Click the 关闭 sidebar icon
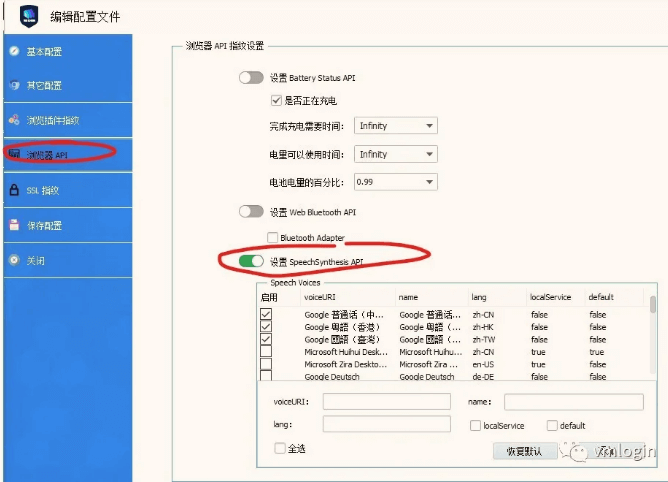The height and width of the screenshot is (482, 668). pos(14,260)
